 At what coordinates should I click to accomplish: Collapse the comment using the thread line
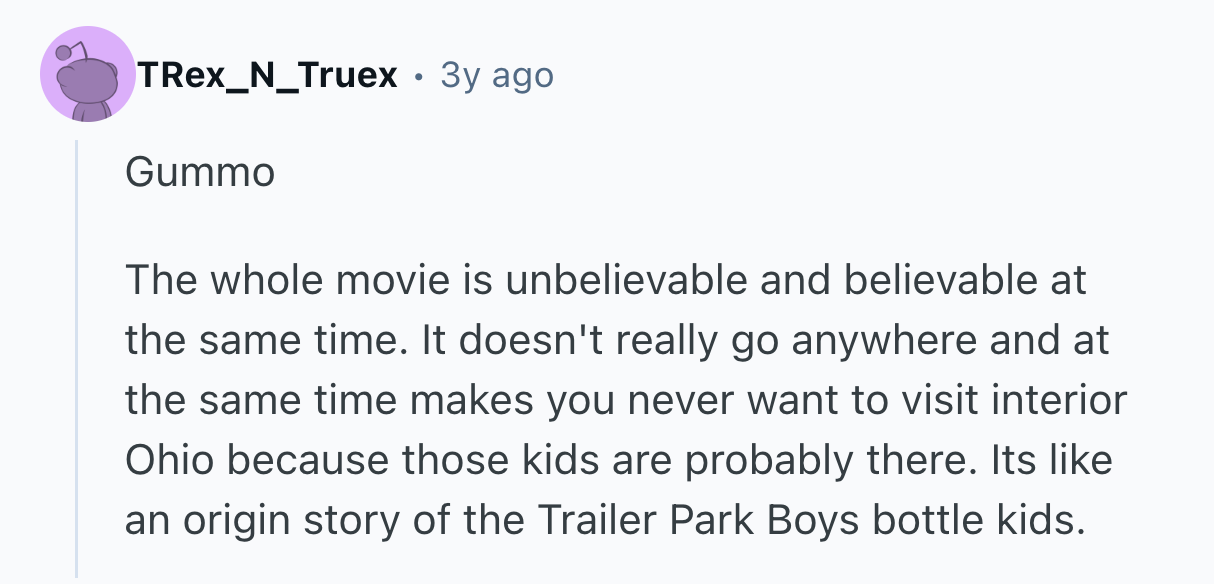pyautogui.click(x=77, y=360)
